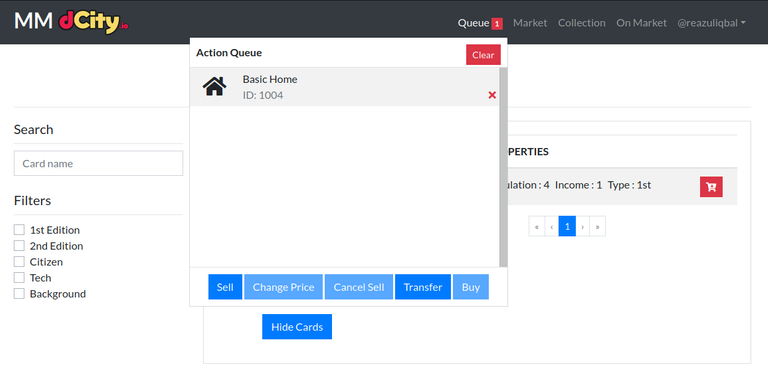Toggle the Citizen filter checkbox
This screenshot has height=375, width=768.
[x=19, y=261]
